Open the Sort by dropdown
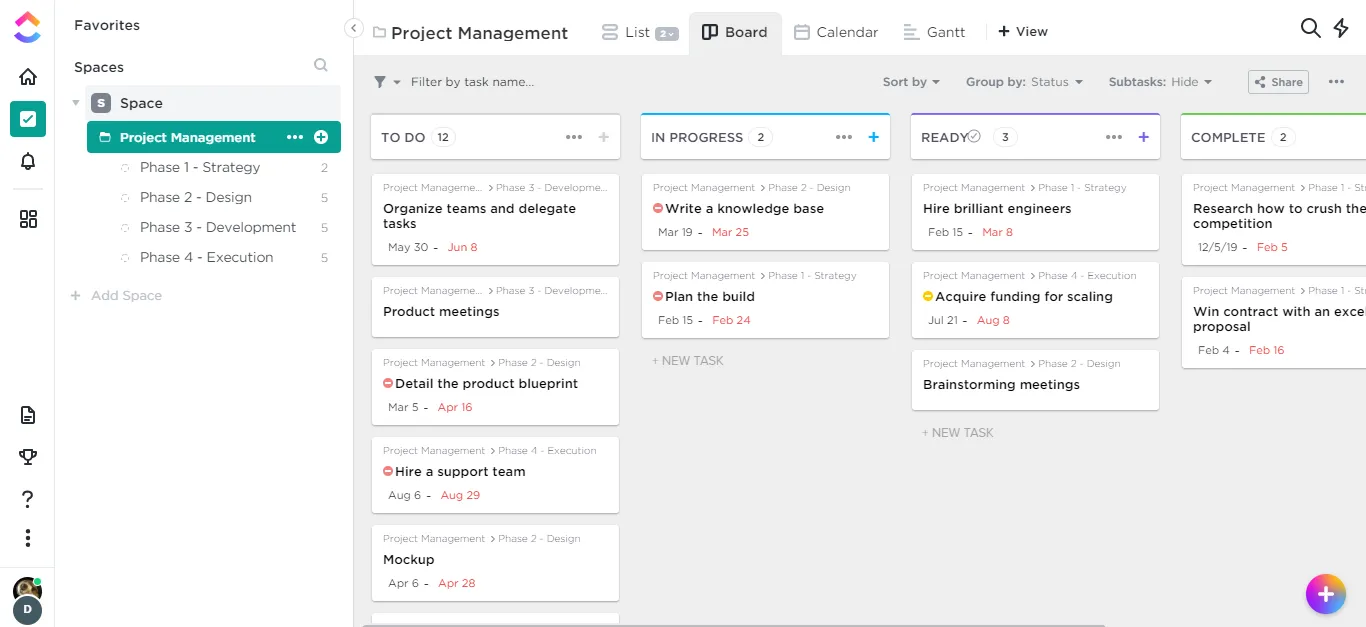 tap(910, 82)
